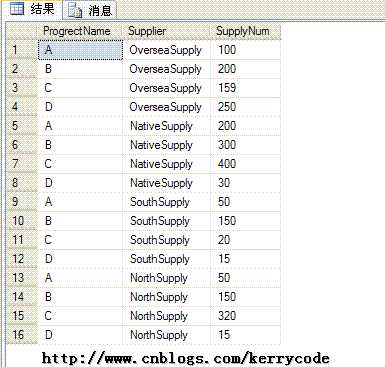Click the highlighted 'A' cell in row 1

(x=80, y=50)
